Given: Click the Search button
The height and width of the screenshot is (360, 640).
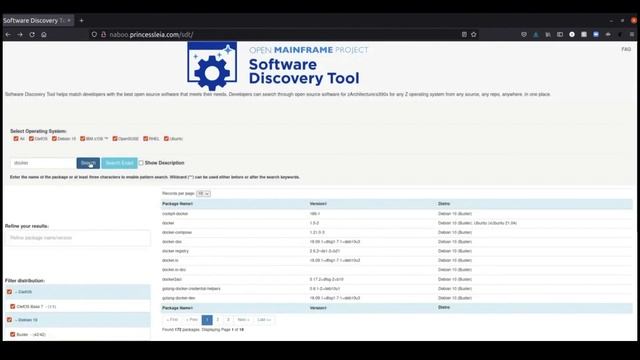Looking at the screenshot, I should pos(88,163).
